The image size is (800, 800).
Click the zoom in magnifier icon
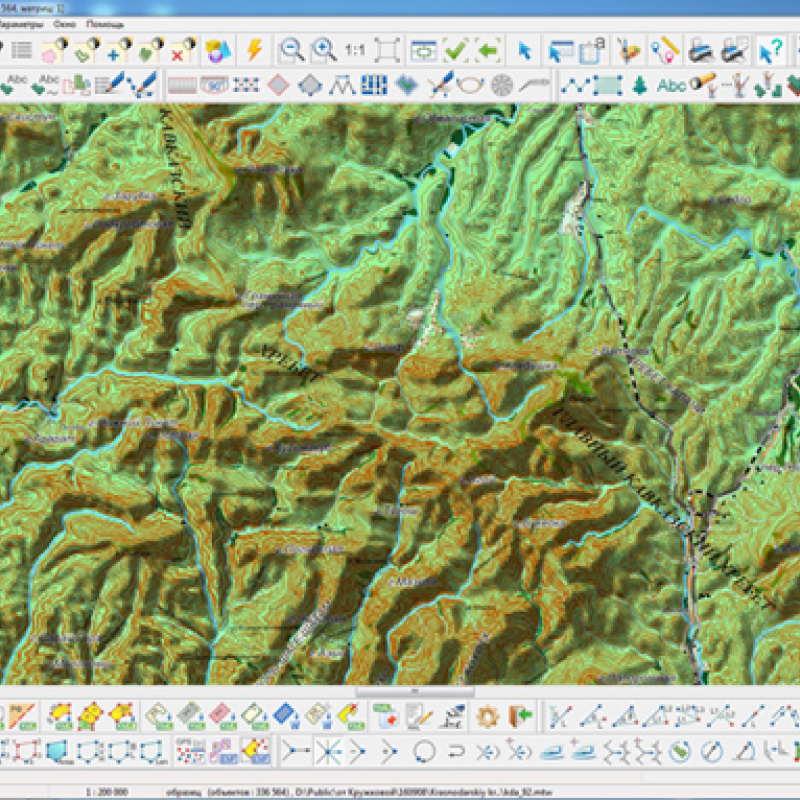[x=323, y=49]
